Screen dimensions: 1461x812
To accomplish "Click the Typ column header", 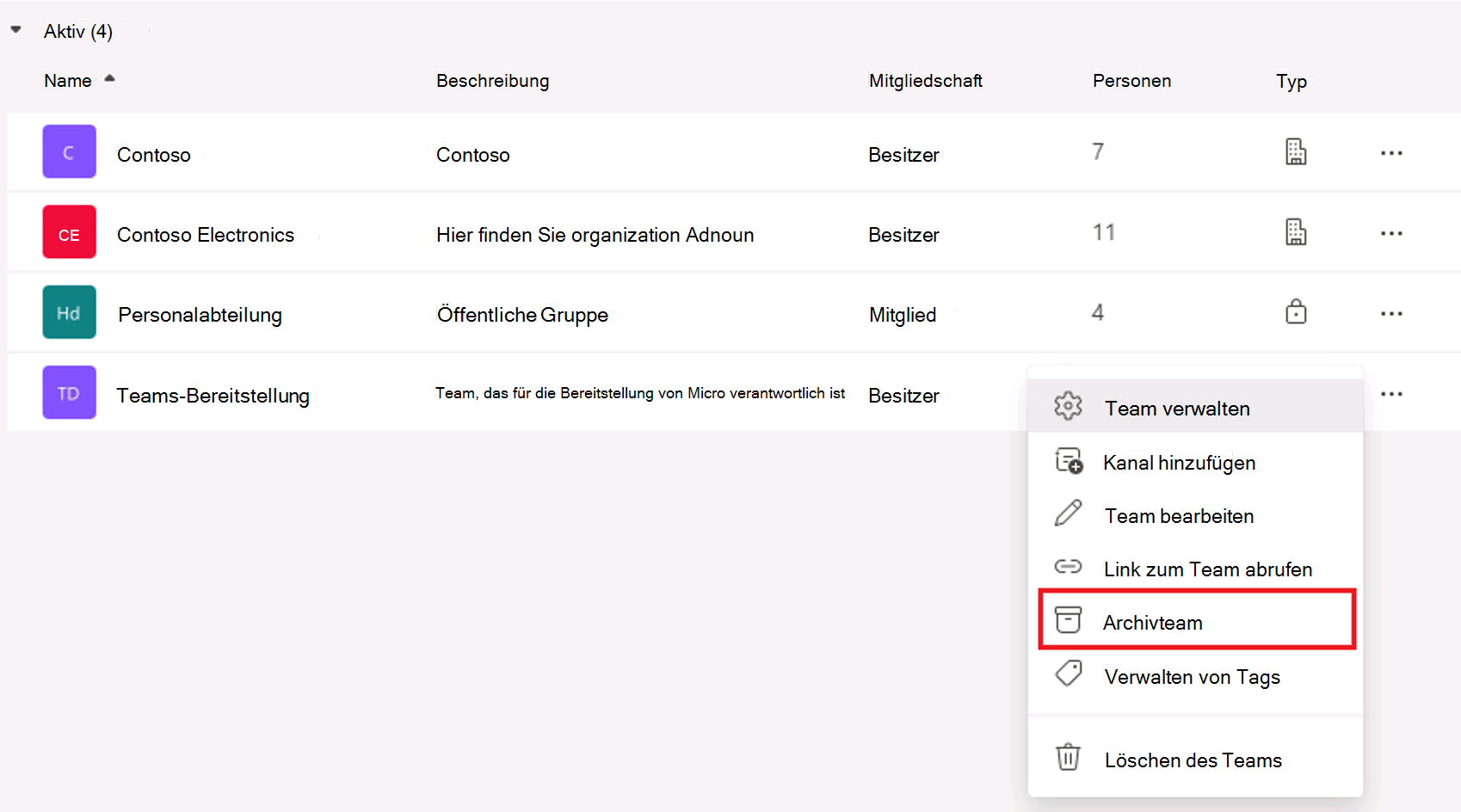I will pos(1291,82).
